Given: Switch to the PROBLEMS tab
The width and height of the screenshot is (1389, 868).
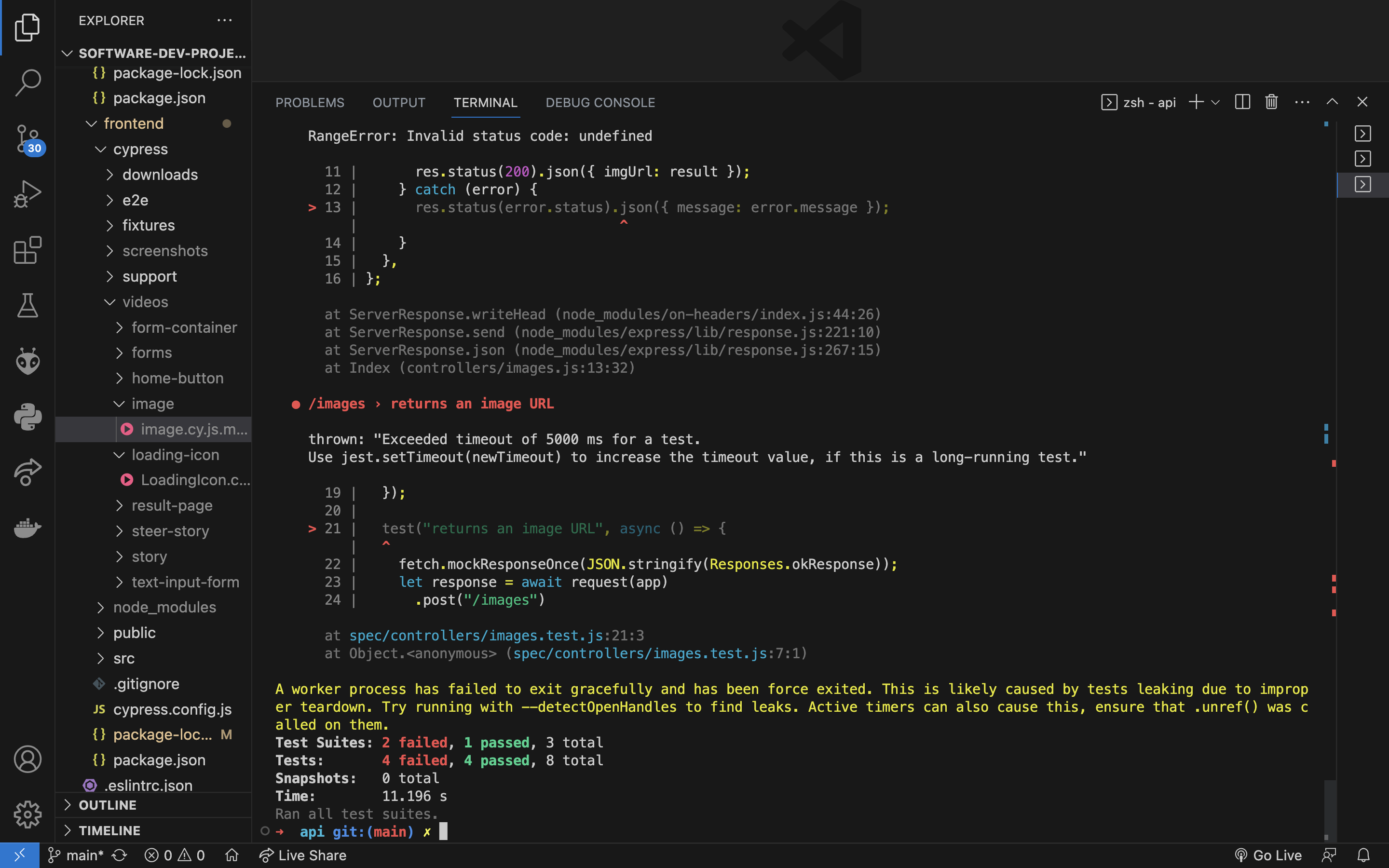Looking at the screenshot, I should pos(310,102).
